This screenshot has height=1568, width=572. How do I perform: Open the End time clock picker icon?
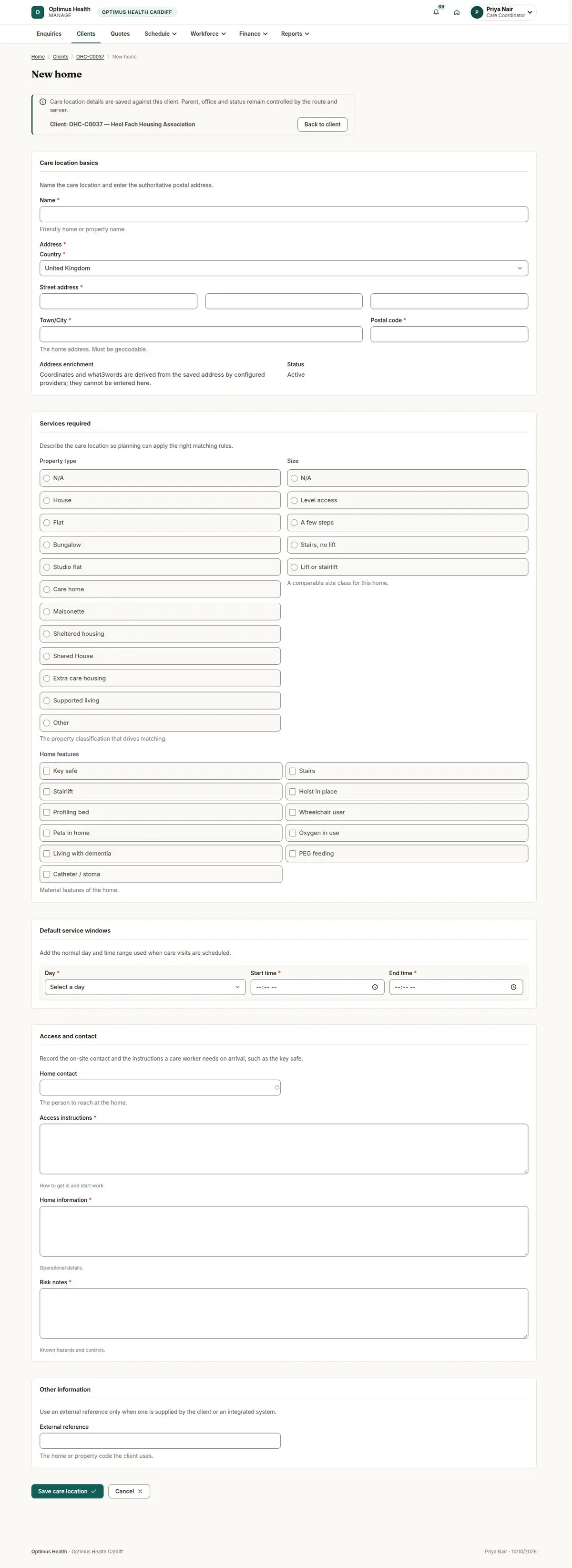(513, 987)
